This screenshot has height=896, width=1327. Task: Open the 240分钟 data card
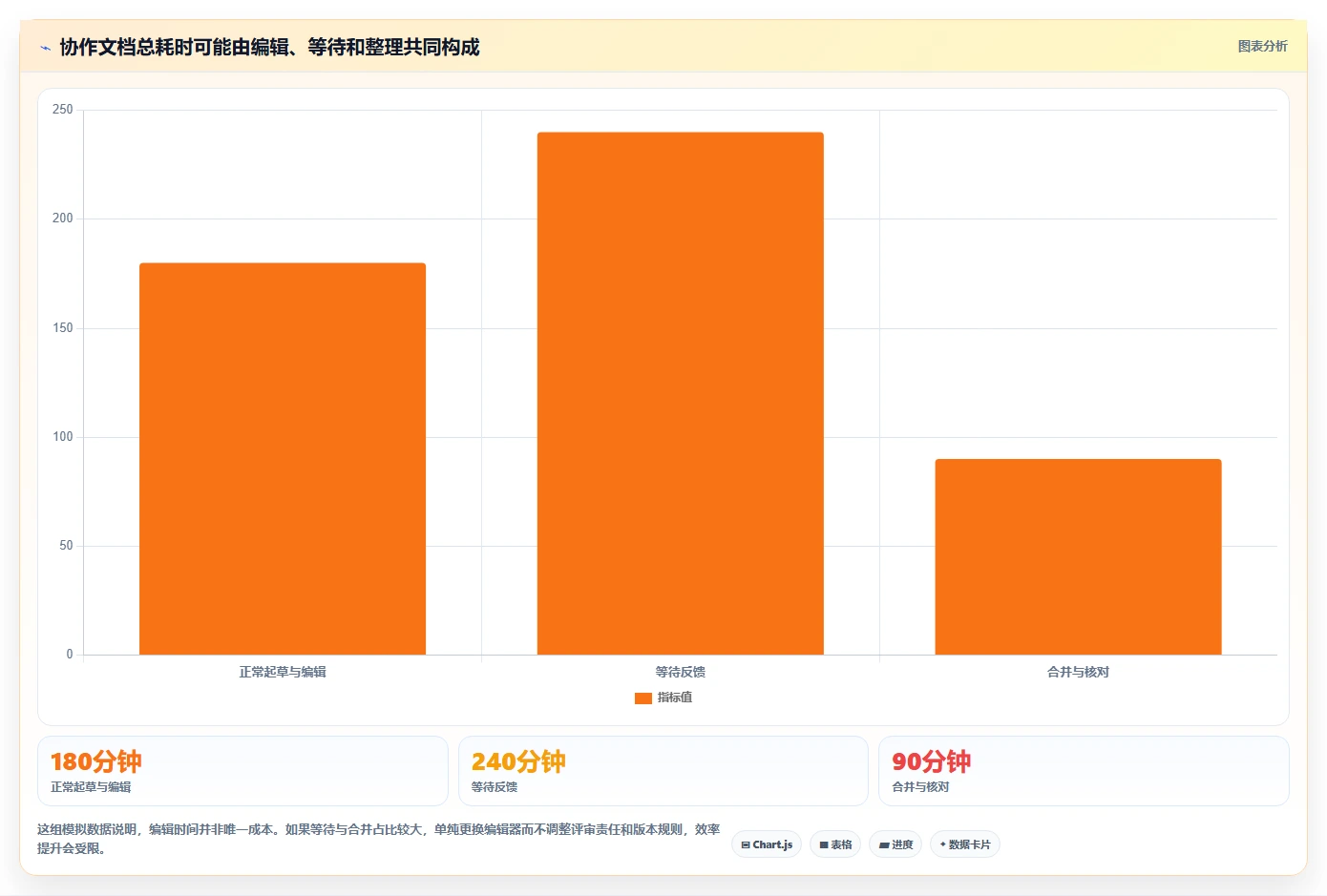(x=663, y=771)
